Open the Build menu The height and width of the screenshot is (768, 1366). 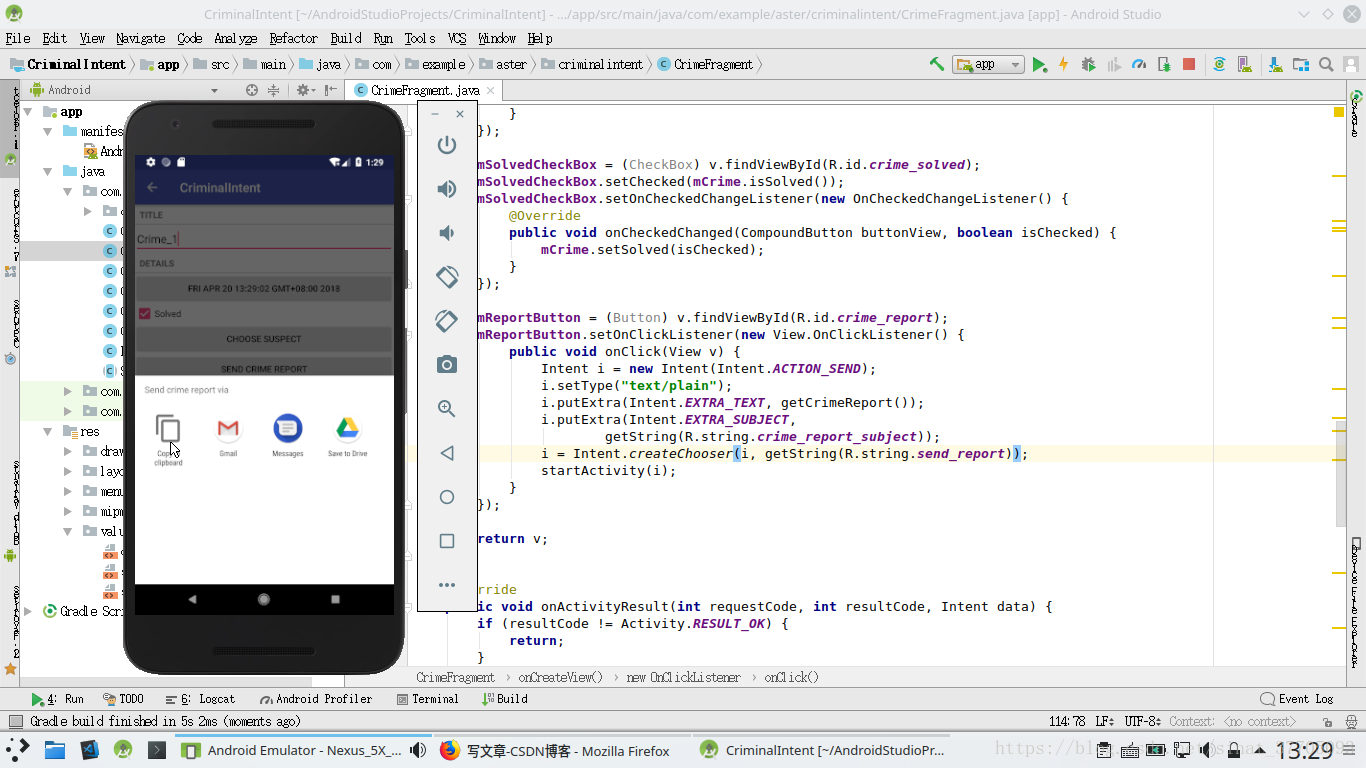tap(346, 38)
